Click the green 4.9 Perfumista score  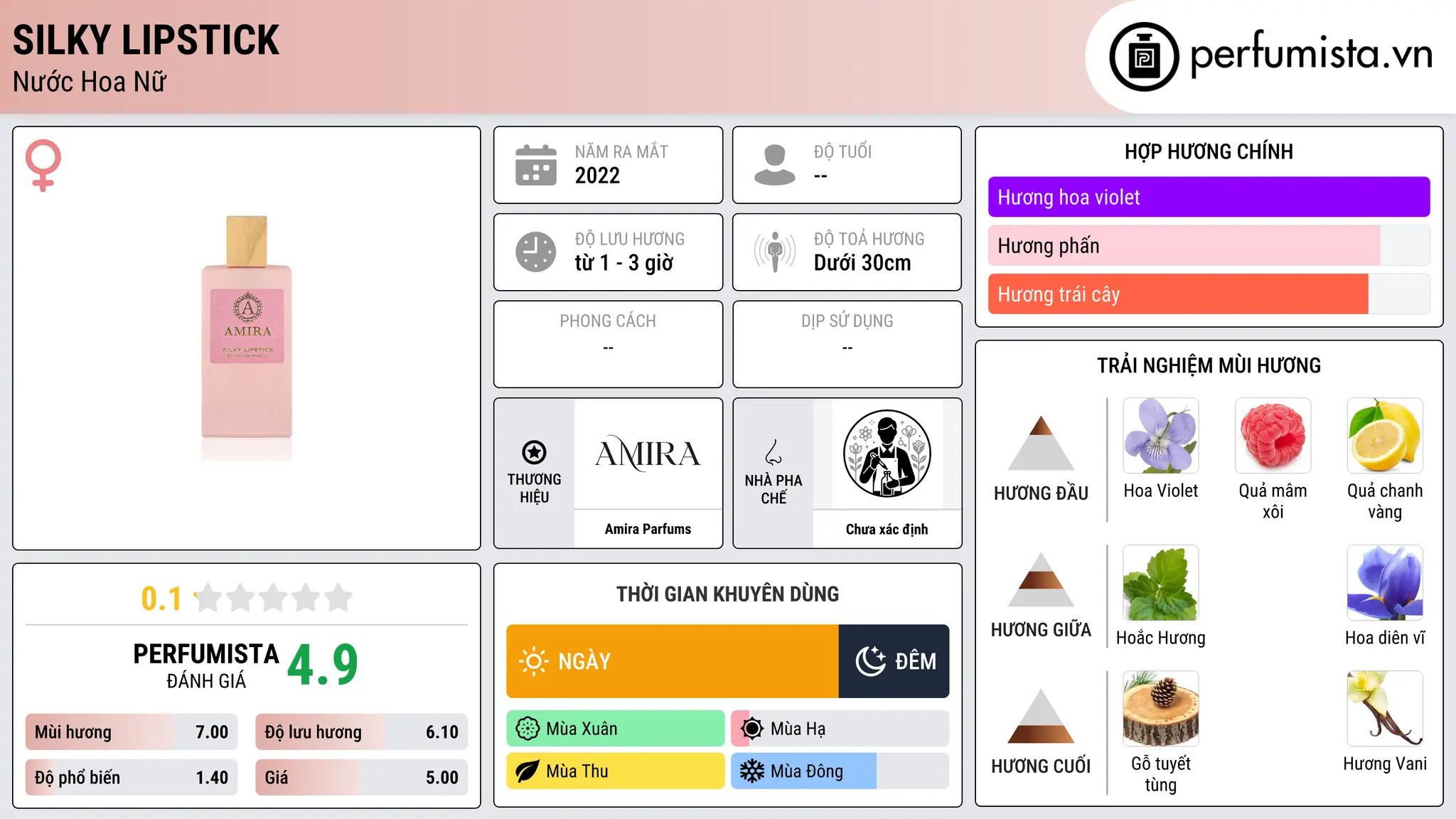pos(323,665)
